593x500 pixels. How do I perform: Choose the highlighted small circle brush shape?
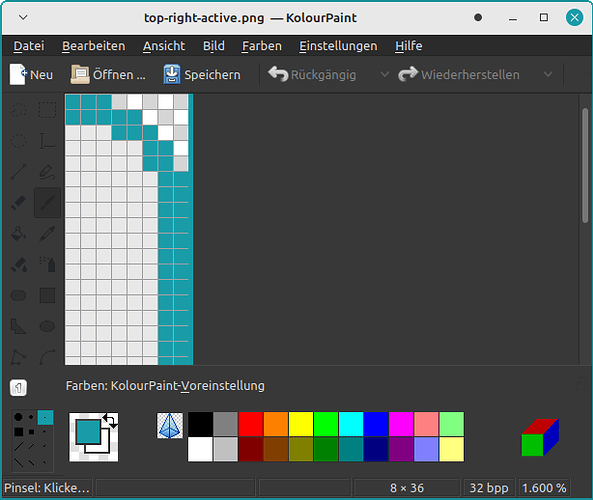point(45,418)
